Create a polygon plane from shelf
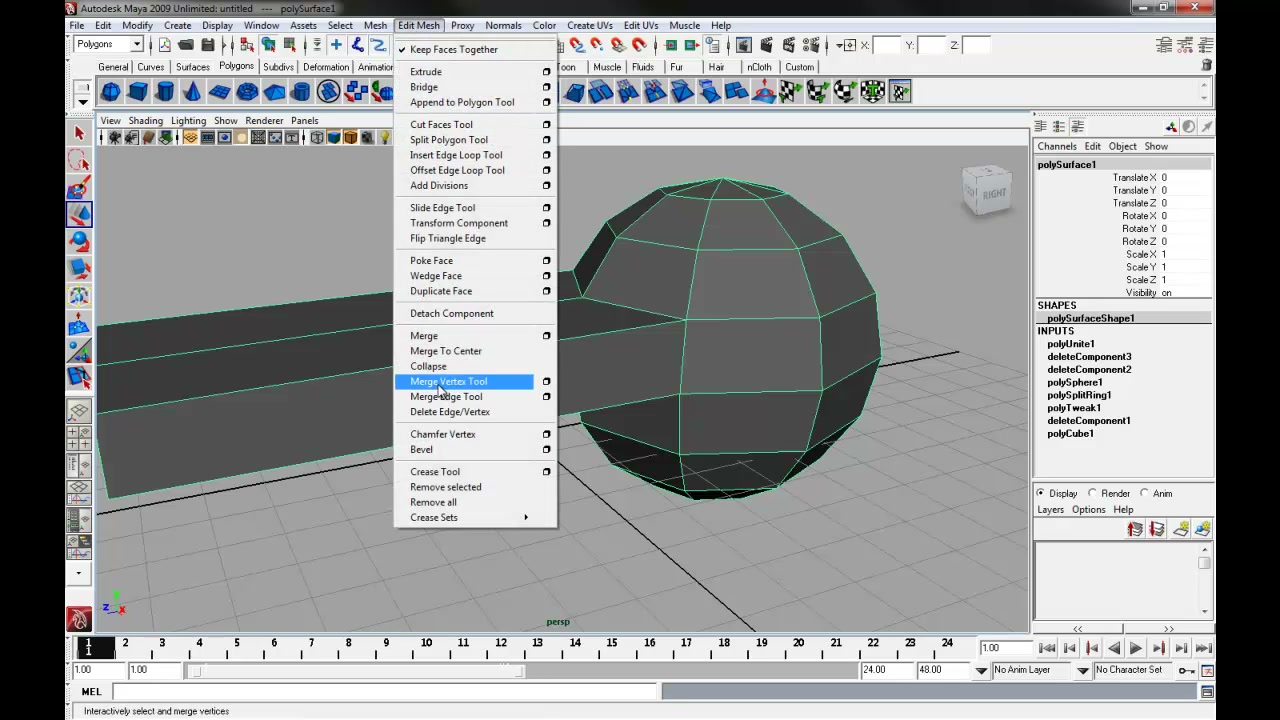This screenshot has height=720, width=1280. click(219, 92)
